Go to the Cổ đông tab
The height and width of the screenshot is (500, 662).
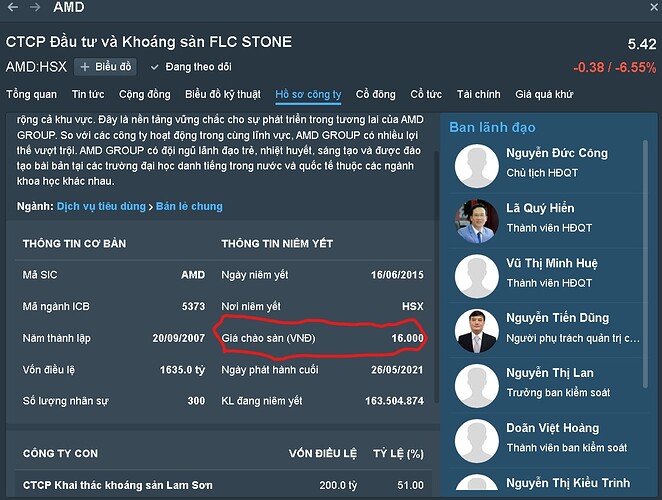(x=376, y=95)
